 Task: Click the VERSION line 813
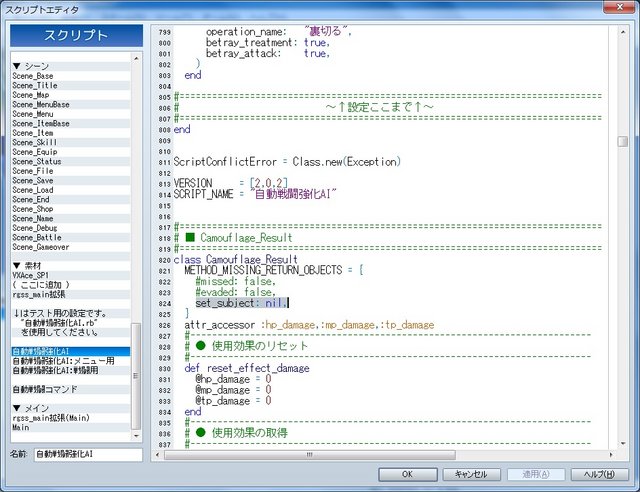click(x=231, y=183)
